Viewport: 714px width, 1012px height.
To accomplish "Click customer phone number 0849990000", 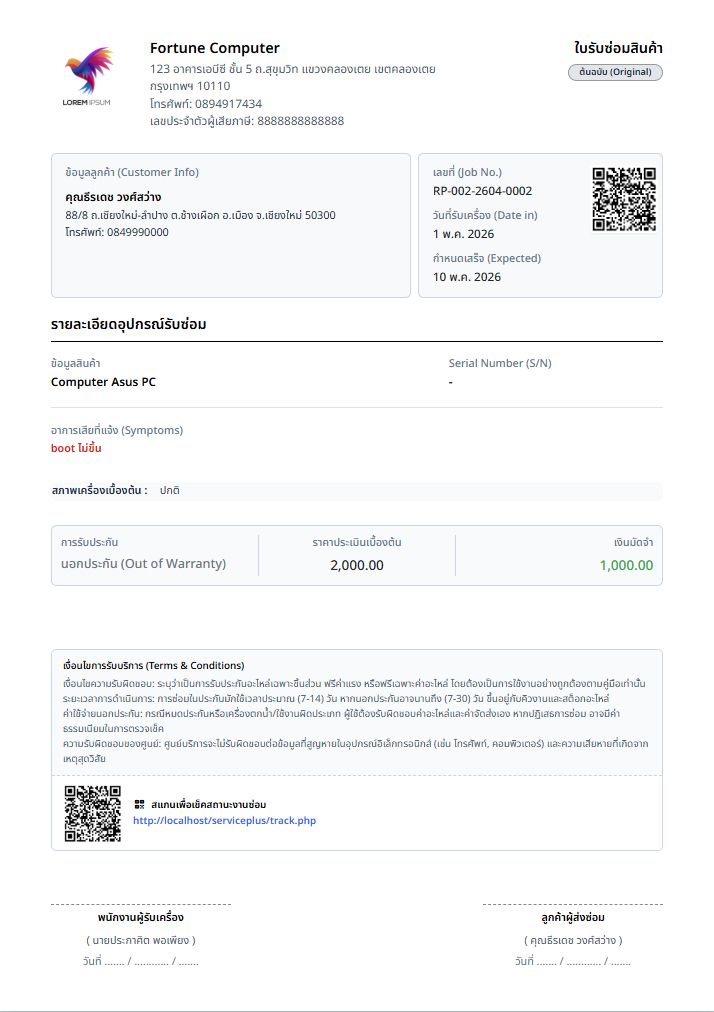I will coord(138,232).
